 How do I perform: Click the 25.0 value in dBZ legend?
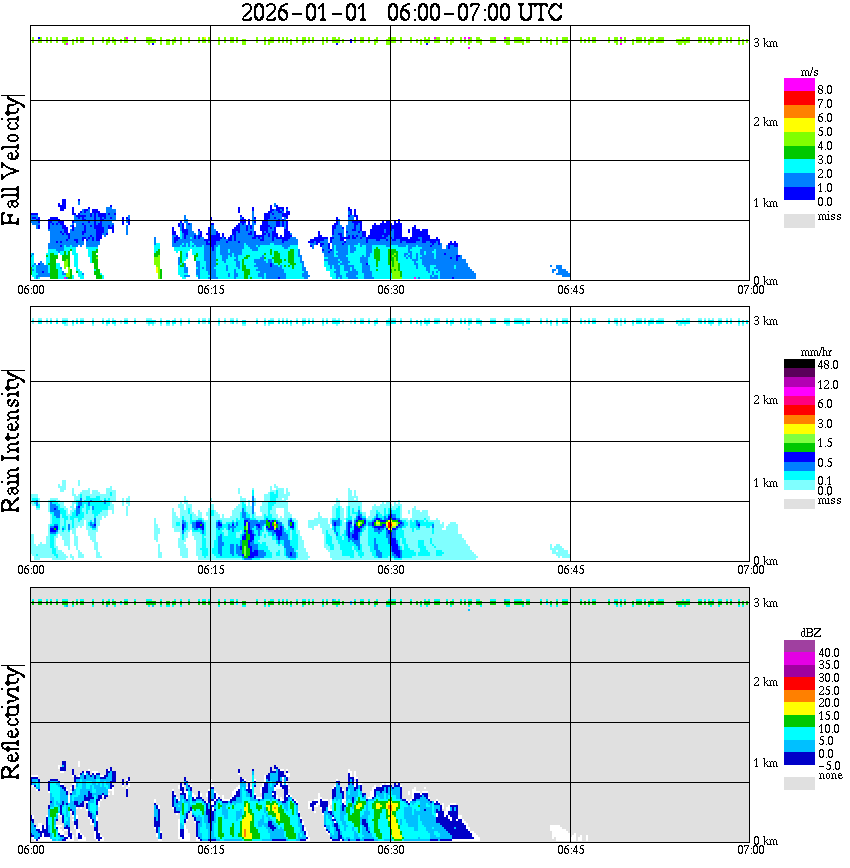pyautogui.click(x=829, y=690)
